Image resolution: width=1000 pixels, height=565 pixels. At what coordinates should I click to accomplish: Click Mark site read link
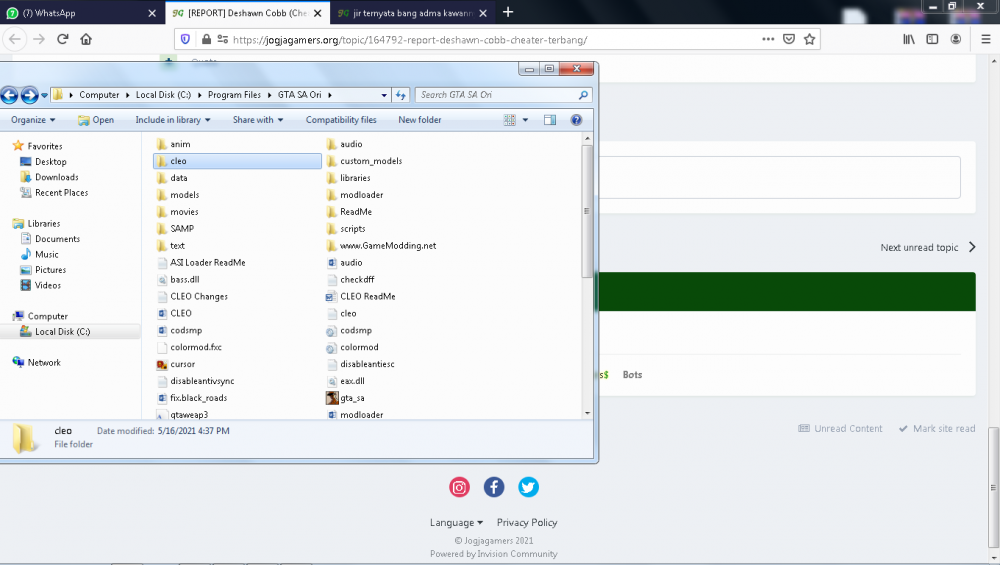coord(937,429)
